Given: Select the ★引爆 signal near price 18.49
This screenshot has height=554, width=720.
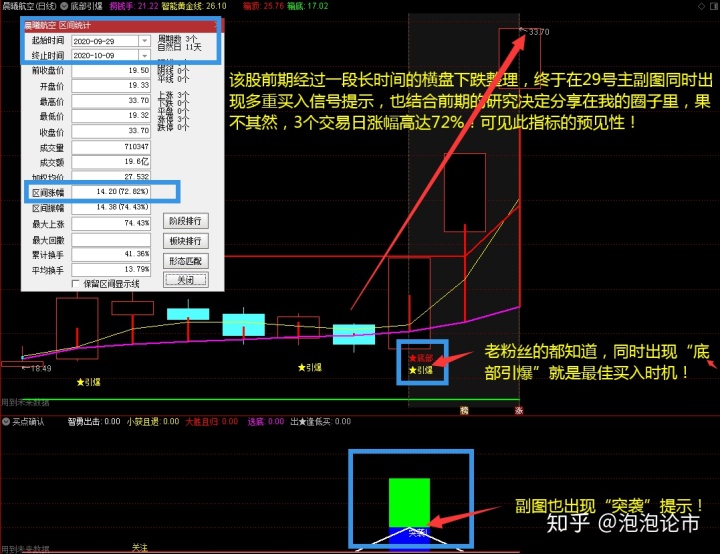Looking at the screenshot, I should (89, 382).
